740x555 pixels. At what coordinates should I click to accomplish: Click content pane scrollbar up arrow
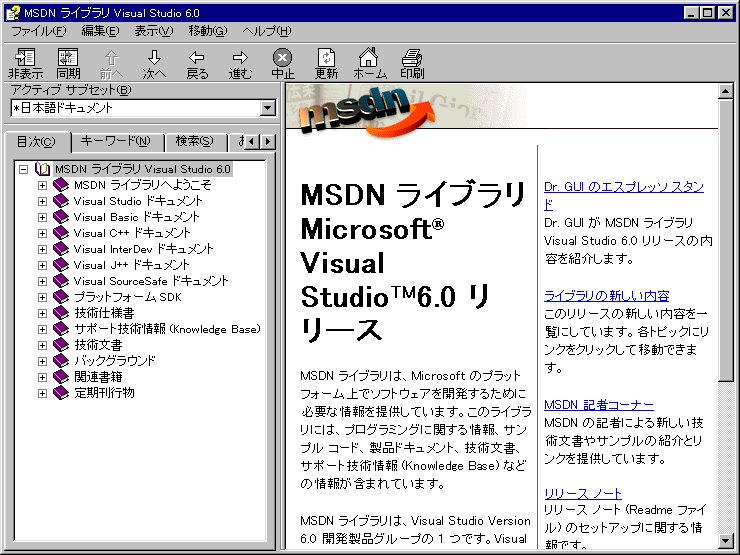[725, 91]
